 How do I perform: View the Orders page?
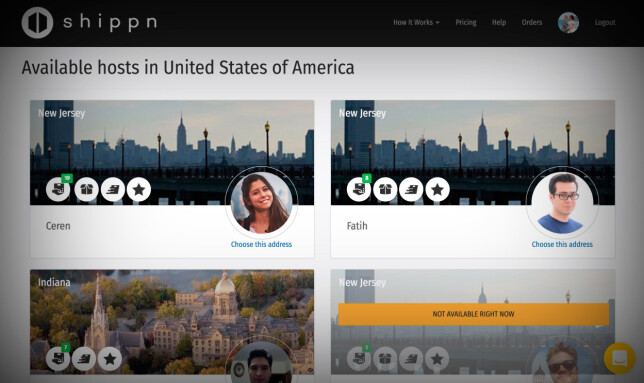click(532, 23)
